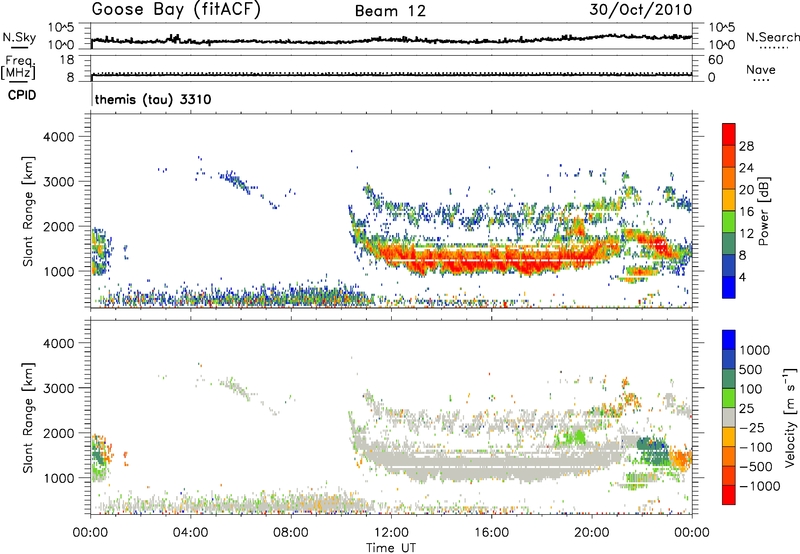
Task: Click the 'N.Sky' legend label
Action: [x=19, y=37]
